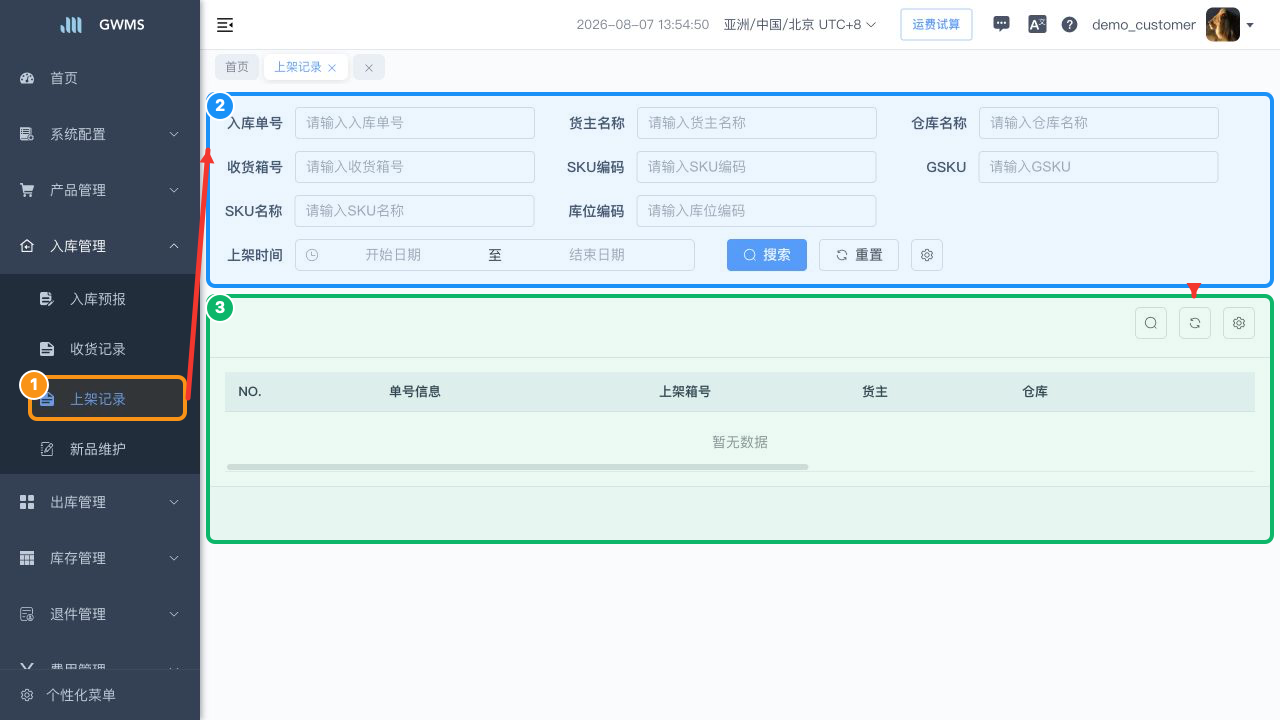Click the 上架箱号 column header
This screenshot has height=720, width=1280.
(685, 391)
